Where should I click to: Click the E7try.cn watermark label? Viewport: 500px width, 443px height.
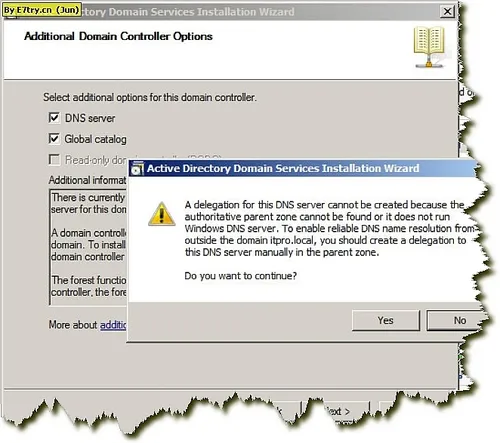[x=42, y=10]
